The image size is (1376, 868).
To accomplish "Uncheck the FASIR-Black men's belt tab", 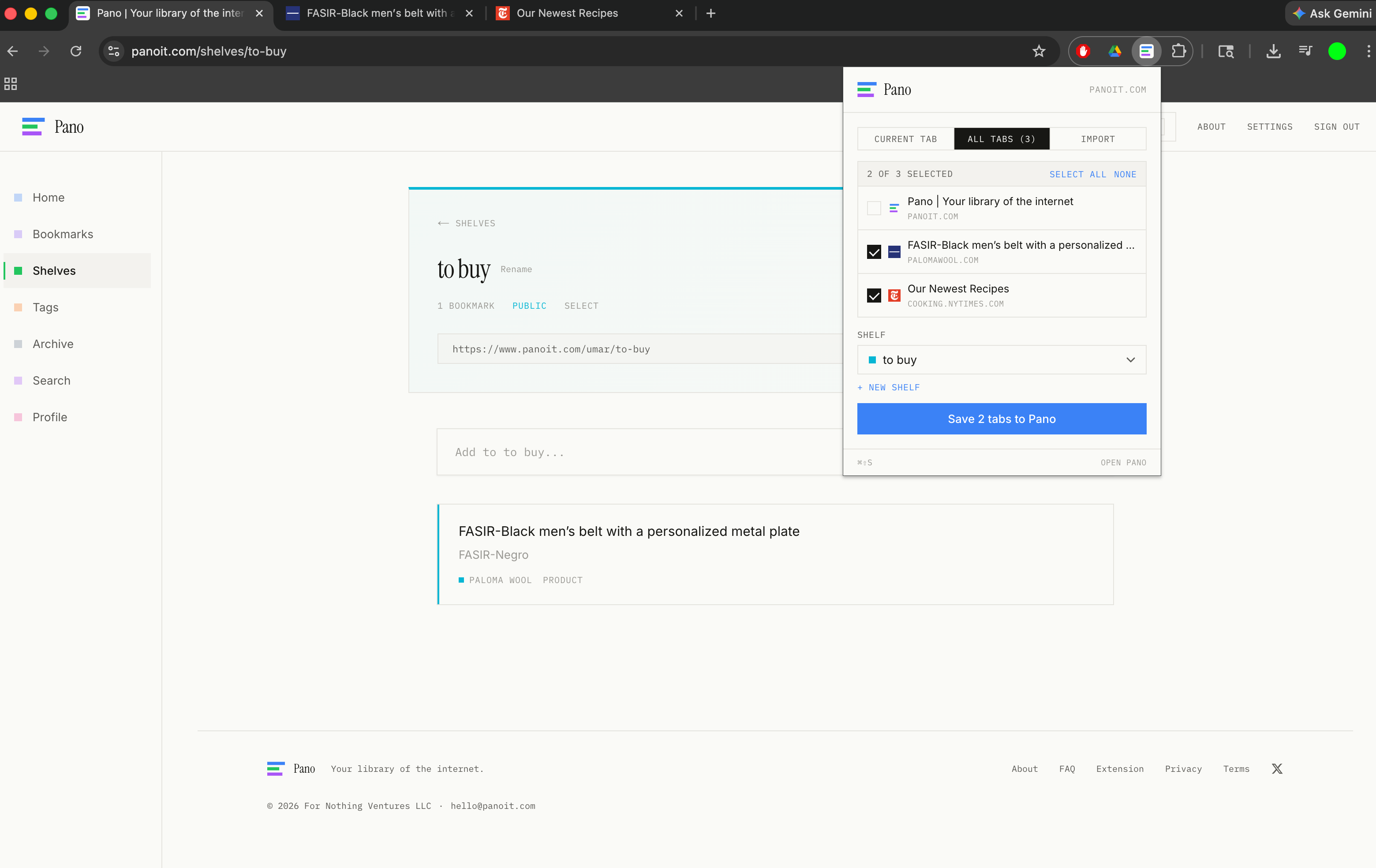I will point(873,251).
